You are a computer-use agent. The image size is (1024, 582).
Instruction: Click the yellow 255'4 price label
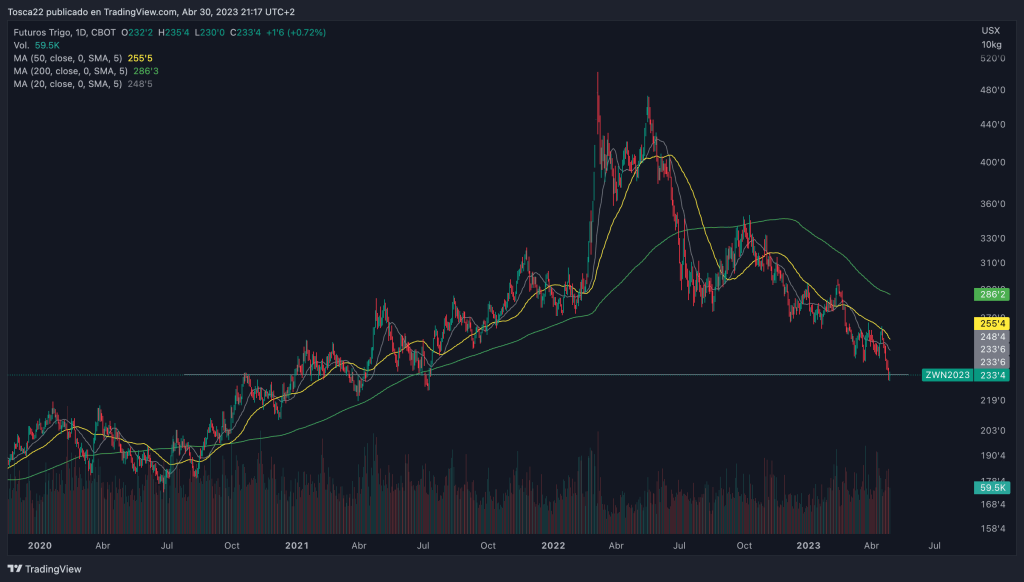(990, 323)
